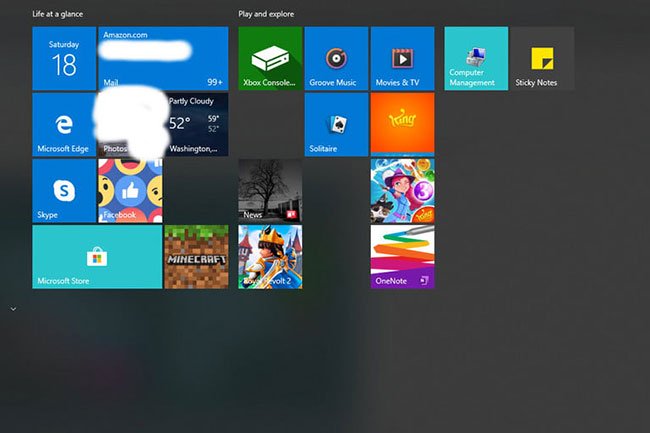This screenshot has height=433, width=650.
Task: Open the Mail tile showing 99+
Action: pos(163,58)
